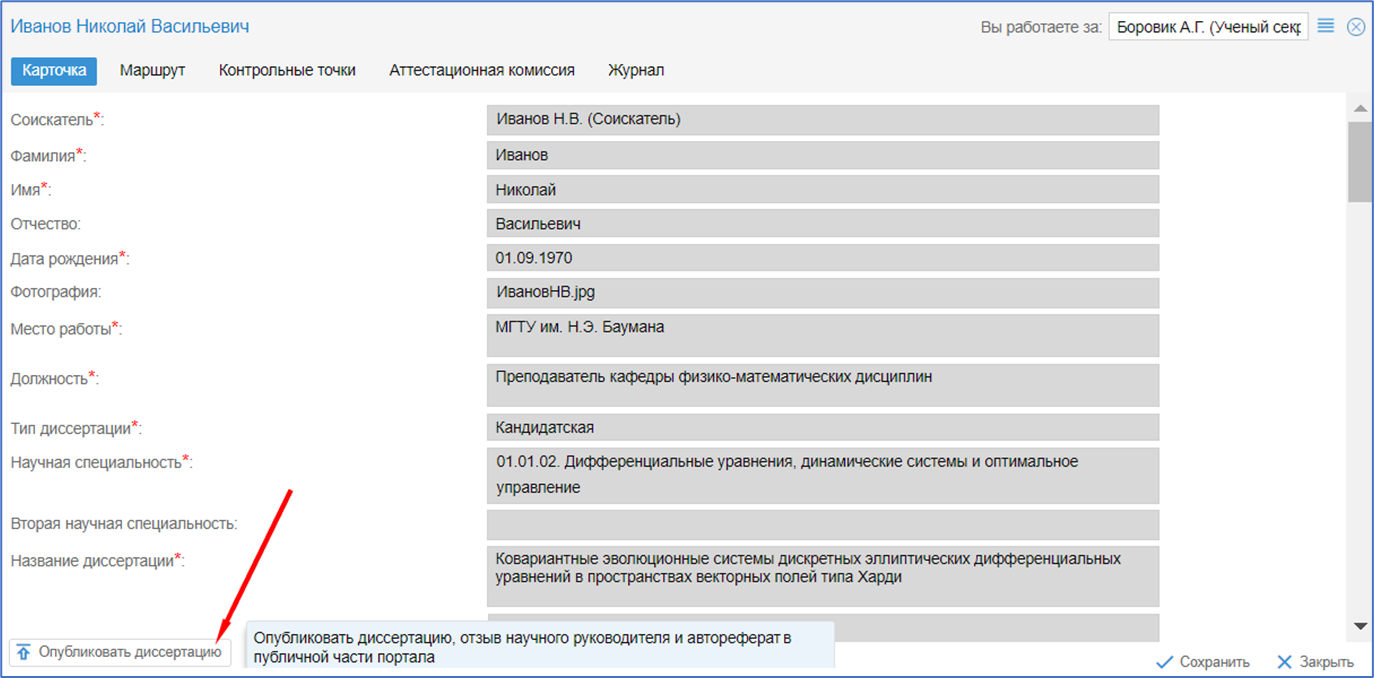This screenshot has height=678, width=1374.
Task: Open the Карточка tab
Action: [54, 71]
